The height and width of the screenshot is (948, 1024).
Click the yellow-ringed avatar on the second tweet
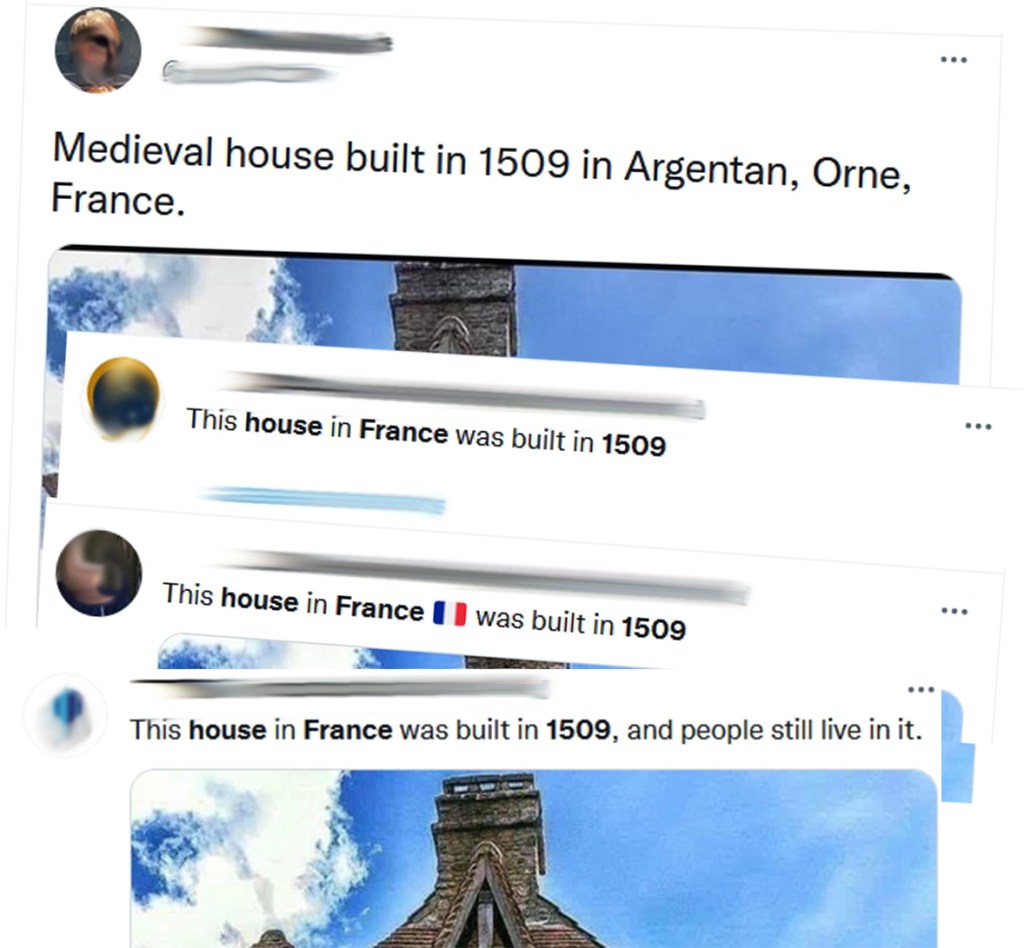point(123,398)
